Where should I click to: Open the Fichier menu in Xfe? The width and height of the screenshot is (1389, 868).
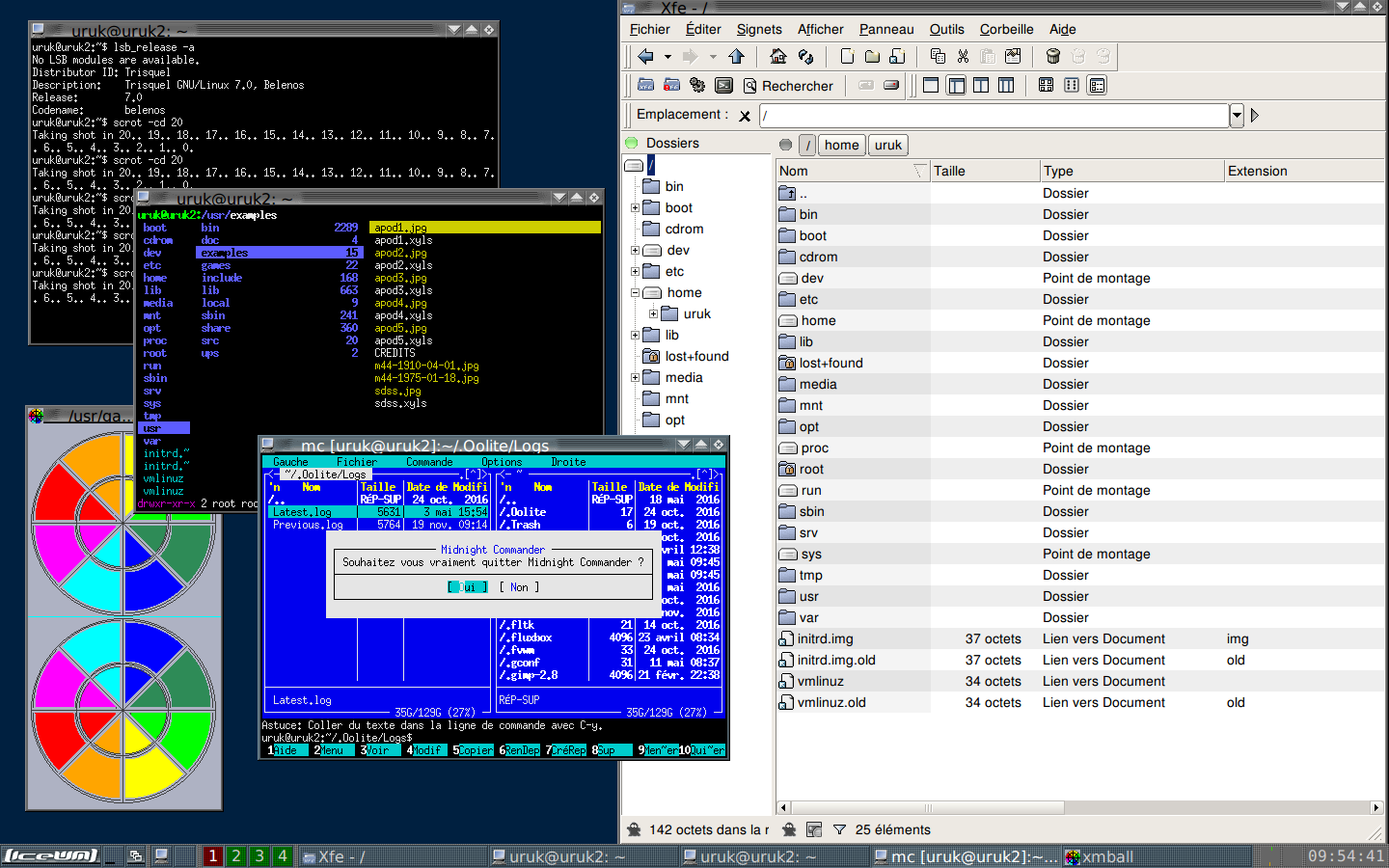649,30
